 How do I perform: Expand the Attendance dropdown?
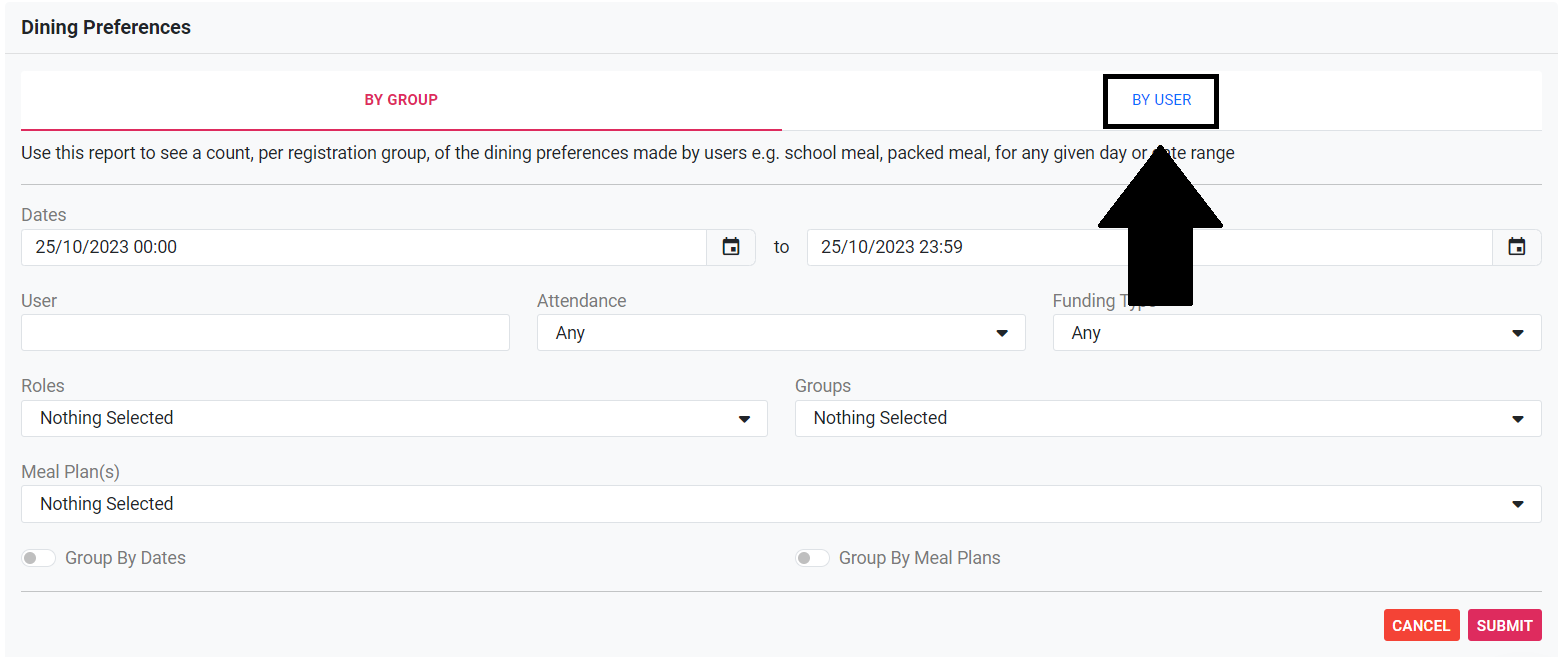(780, 333)
